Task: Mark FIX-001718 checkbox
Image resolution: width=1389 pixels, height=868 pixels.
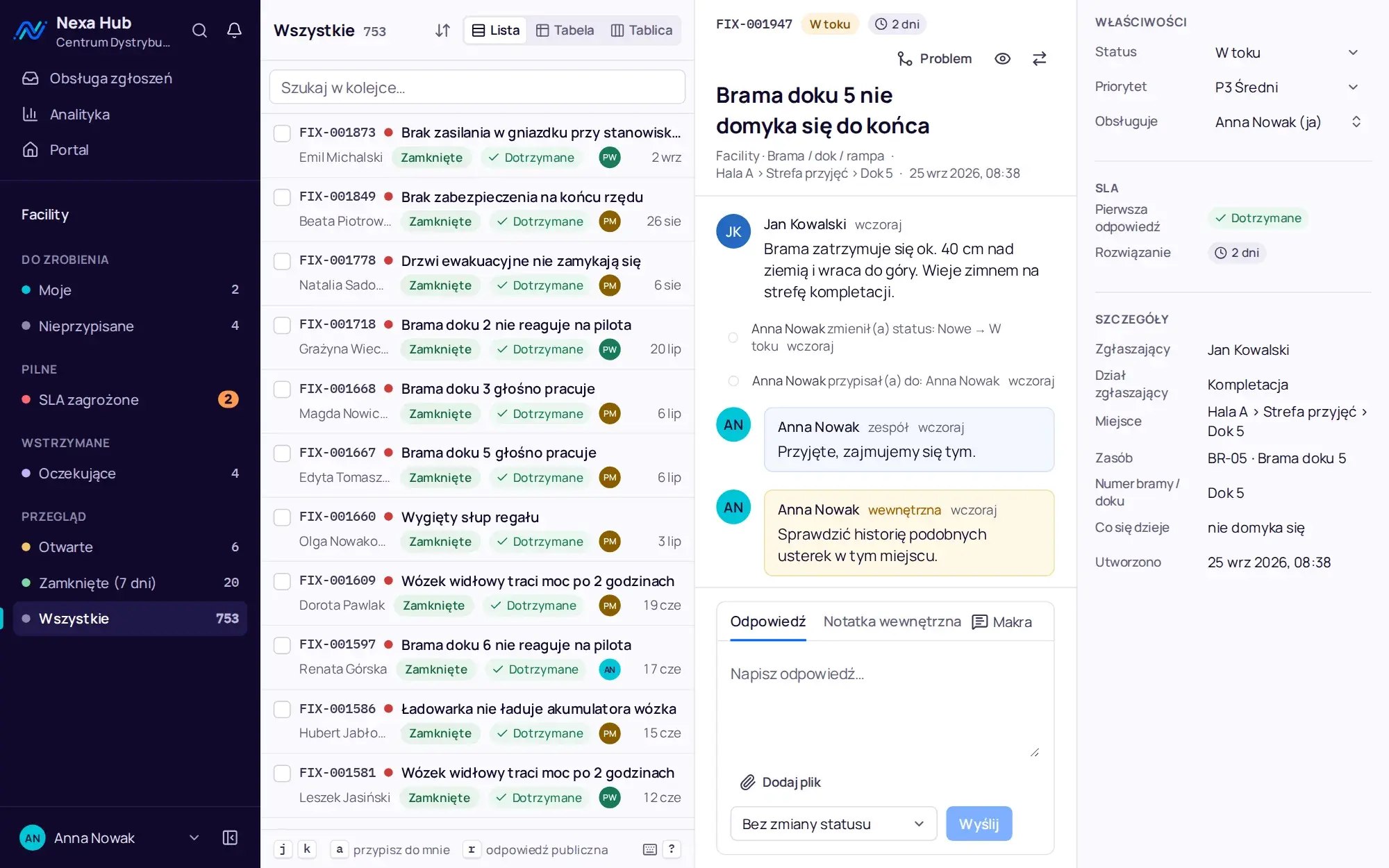Action: (282, 325)
